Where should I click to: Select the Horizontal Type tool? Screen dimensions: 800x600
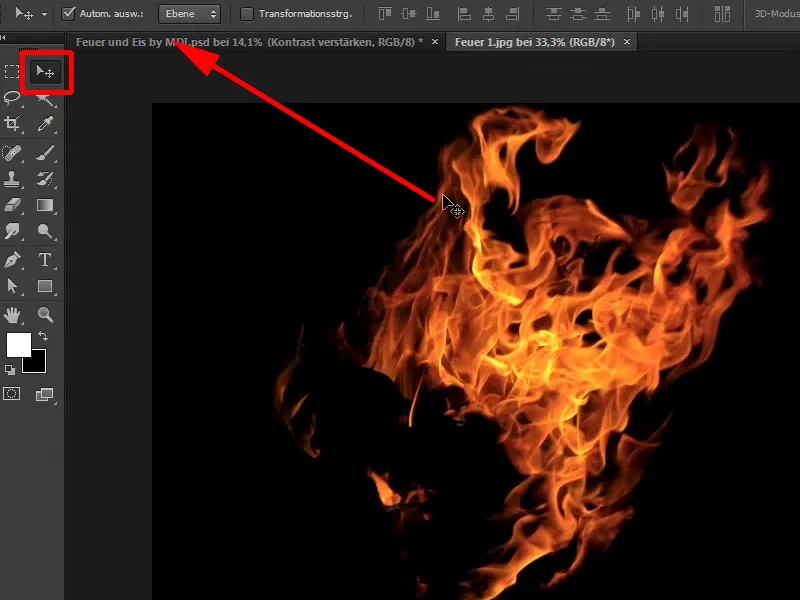pos(45,260)
